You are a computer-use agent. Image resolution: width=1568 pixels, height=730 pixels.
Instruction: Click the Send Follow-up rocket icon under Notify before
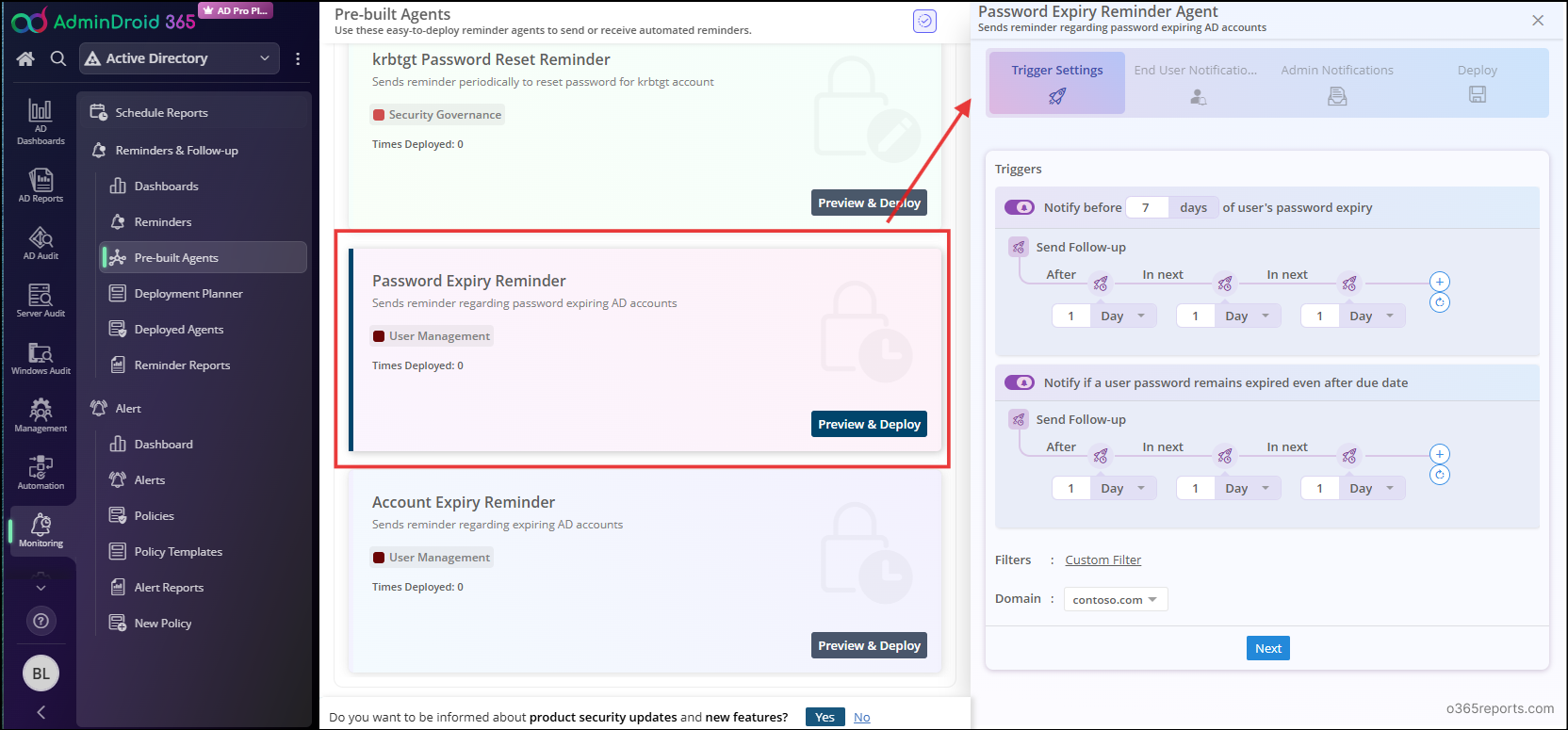coord(1019,247)
